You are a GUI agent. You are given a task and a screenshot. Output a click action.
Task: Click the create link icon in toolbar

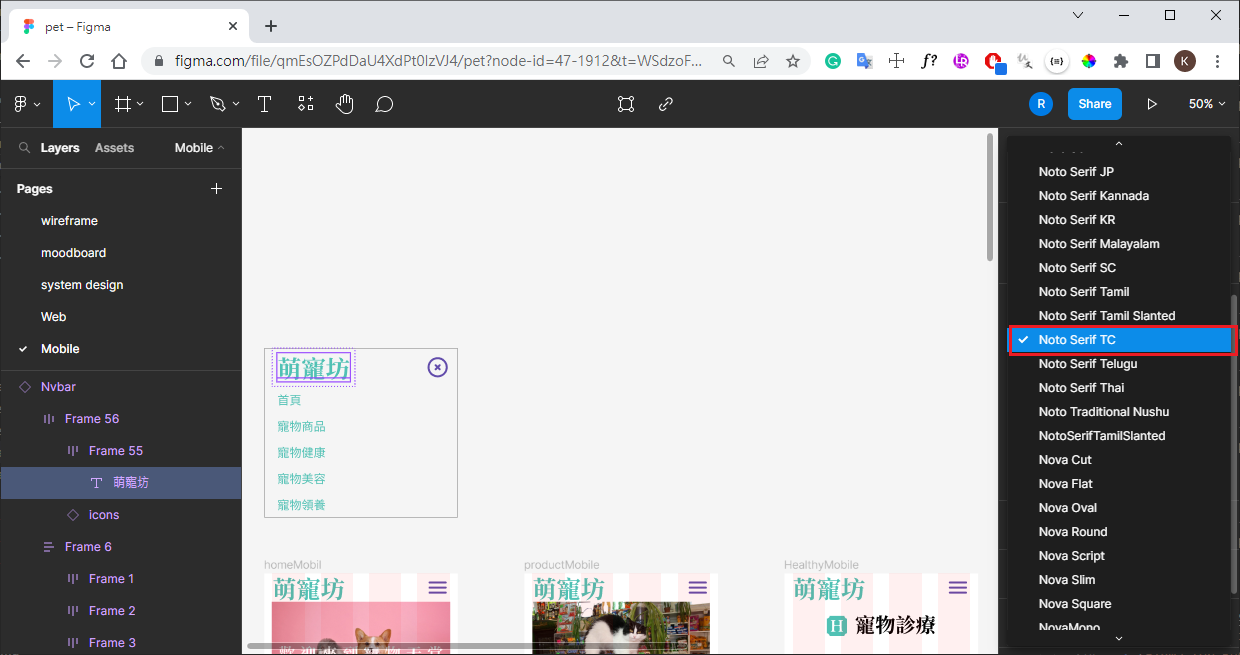pos(666,104)
